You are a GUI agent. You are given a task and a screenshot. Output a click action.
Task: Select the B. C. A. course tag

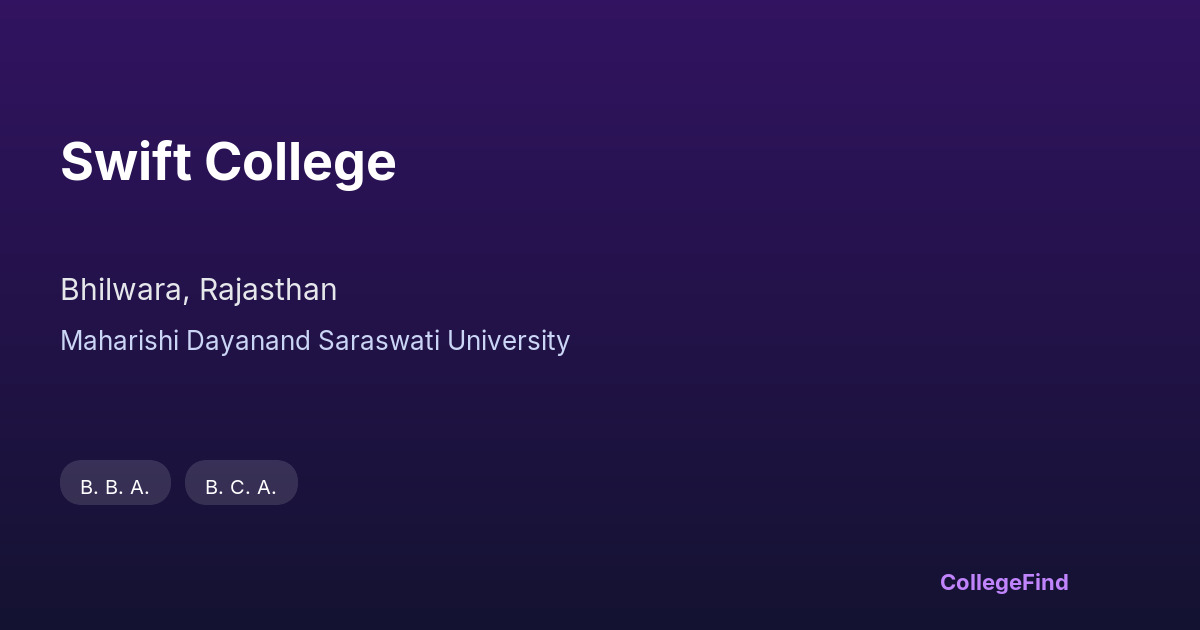[241, 483]
